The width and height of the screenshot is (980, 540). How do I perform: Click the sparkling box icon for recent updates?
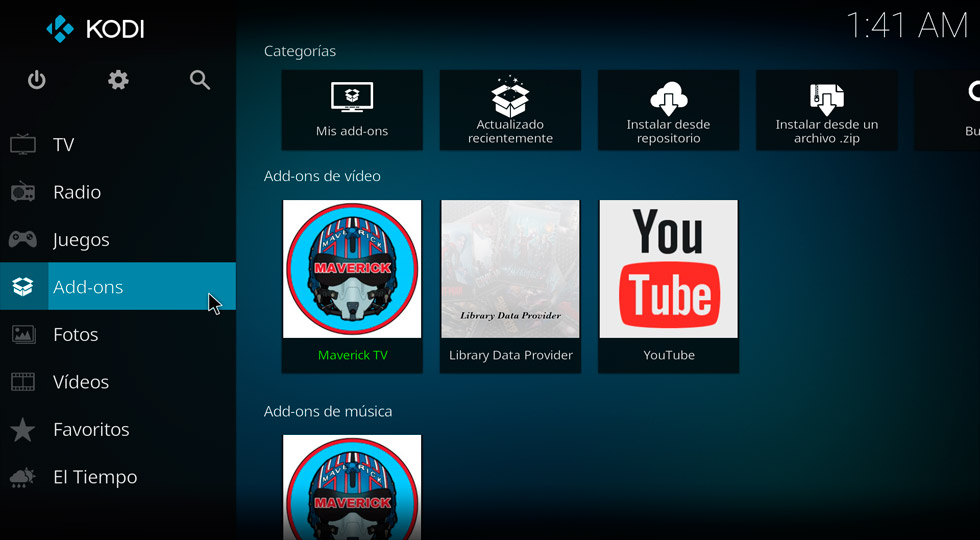510,97
